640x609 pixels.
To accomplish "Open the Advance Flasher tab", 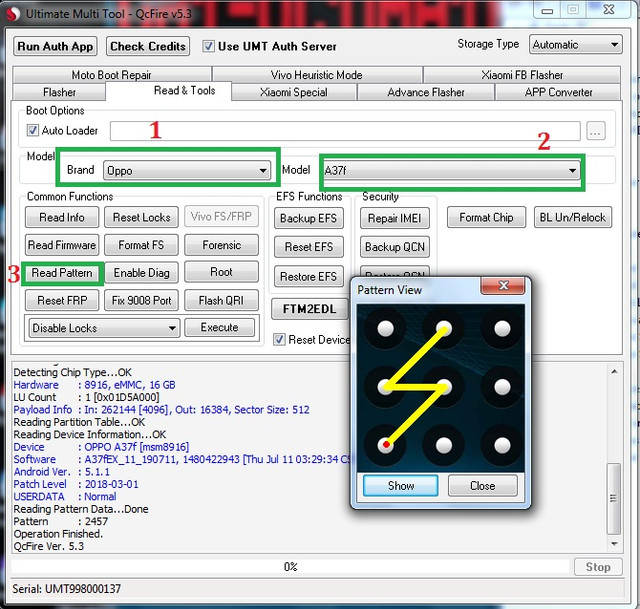I will tap(426, 92).
